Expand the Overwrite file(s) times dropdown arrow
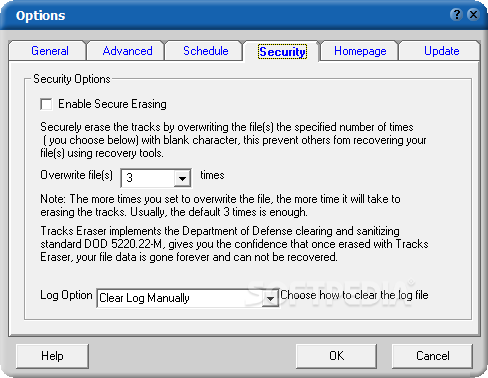The width and height of the screenshot is (488, 378). [x=182, y=178]
